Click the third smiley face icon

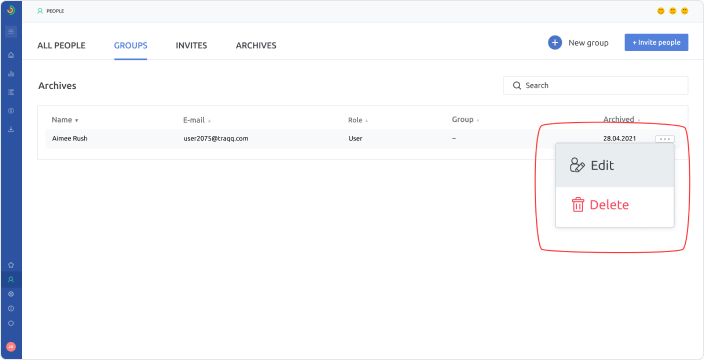pos(685,11)
